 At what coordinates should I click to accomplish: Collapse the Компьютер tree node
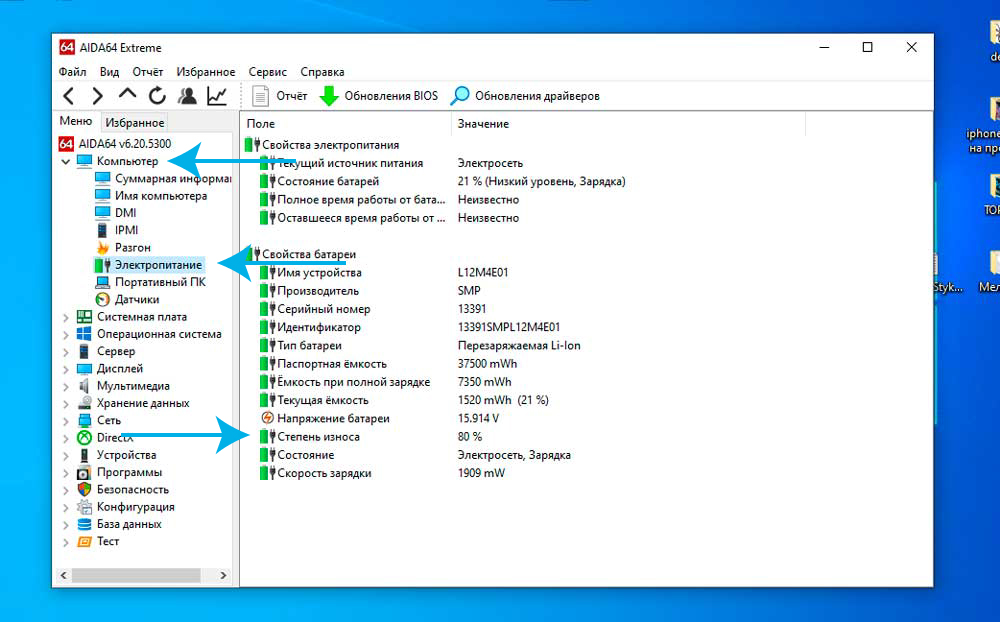(66, 161)
